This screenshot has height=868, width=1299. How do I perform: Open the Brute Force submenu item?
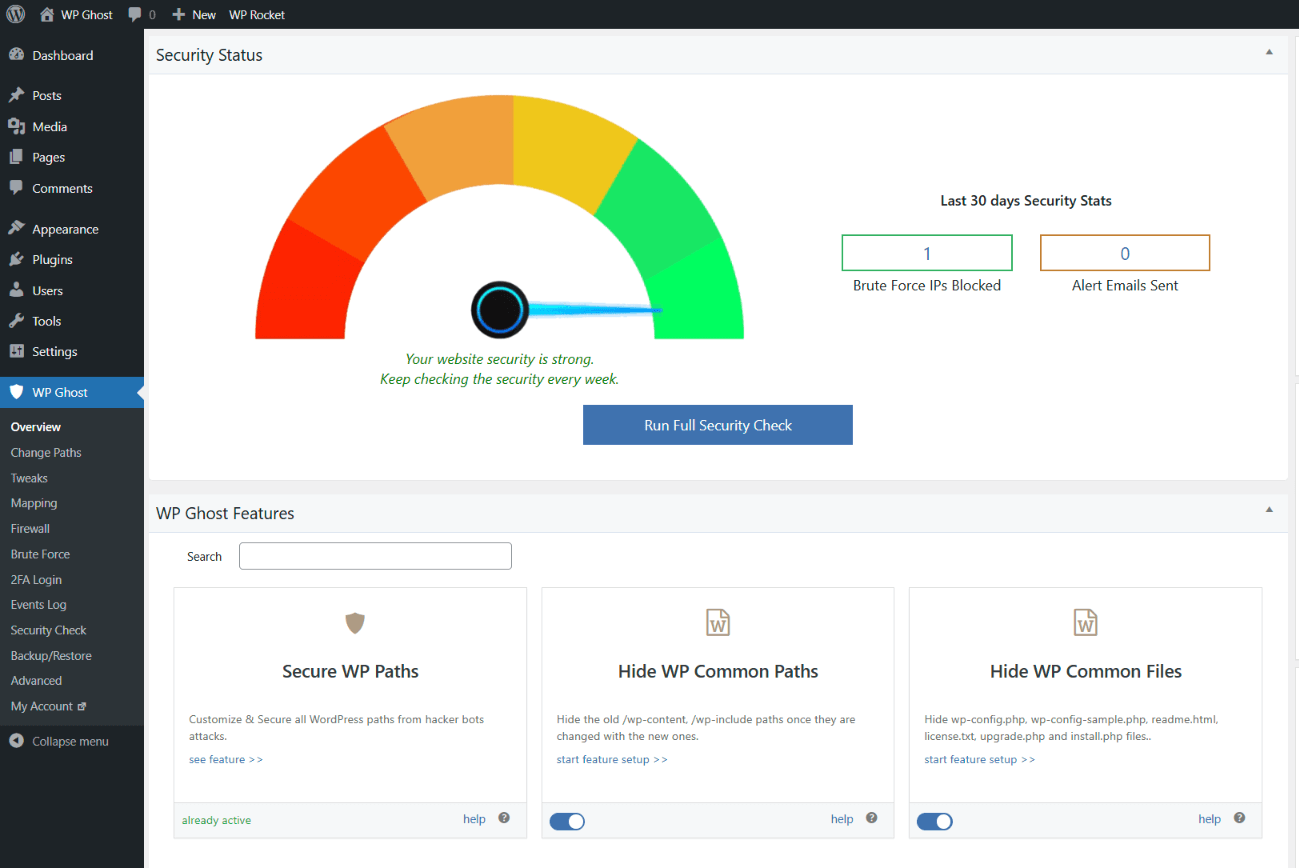[40, 554]
